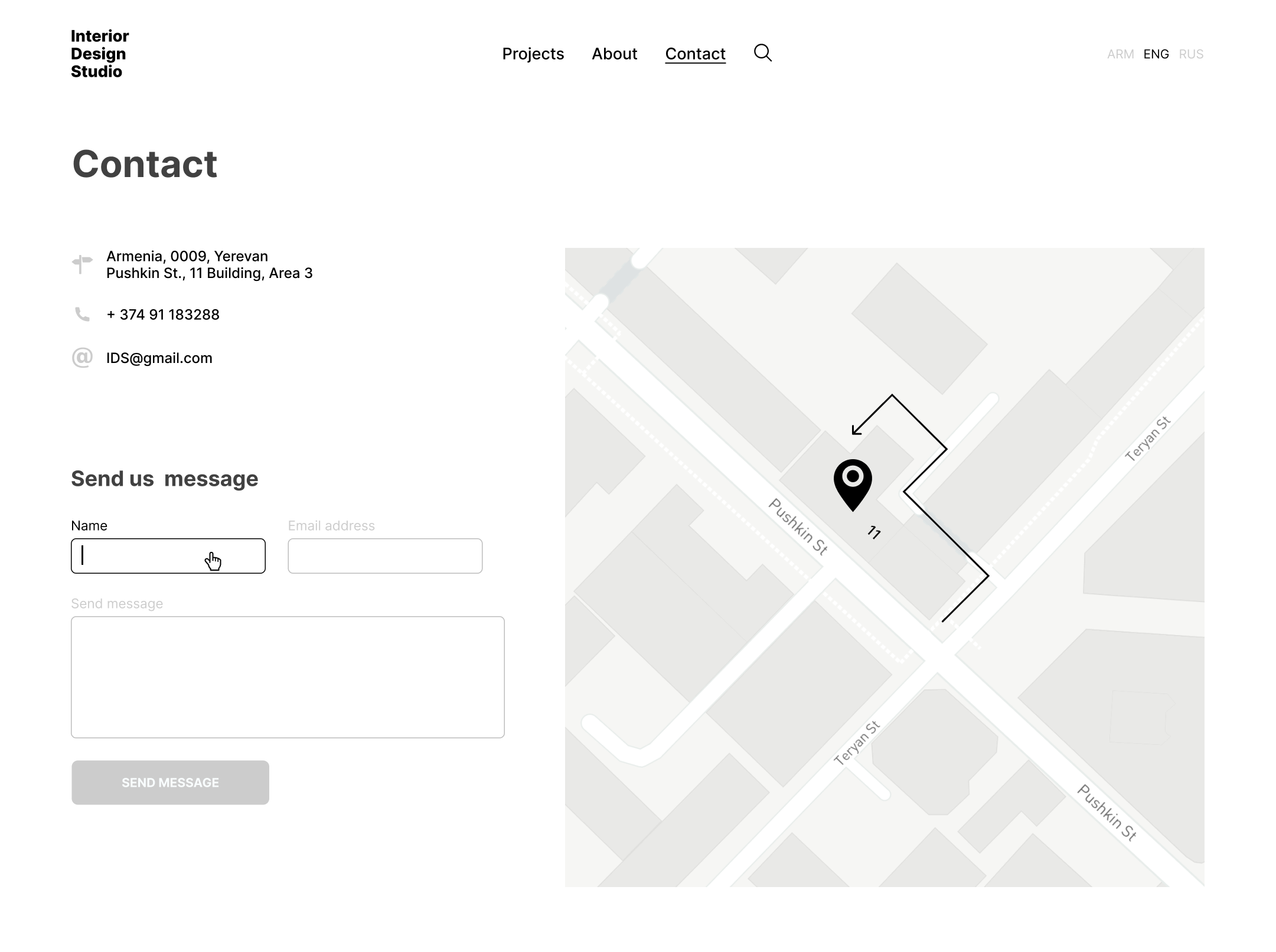The width and height of the screenshot is (1276, 952).
Task: Select the Contact nav item
Action: pos(695,54)
